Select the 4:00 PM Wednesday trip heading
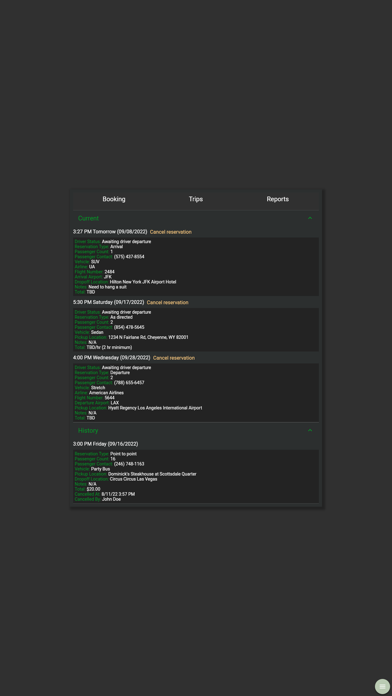 pos(112,358)
